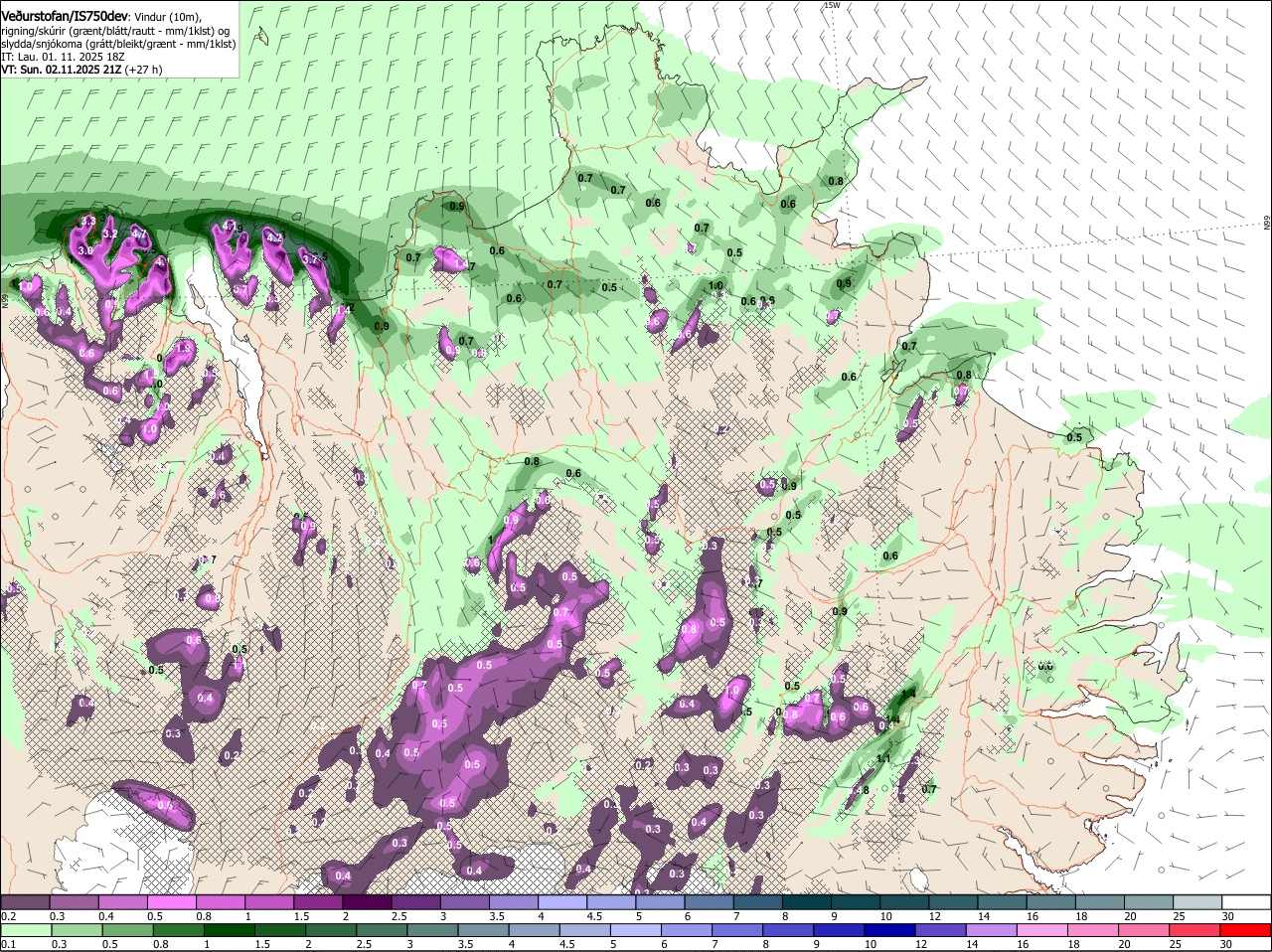Pick the 25 red swatch in the rain scale
1272x952 pixels.
[1196, 931]
